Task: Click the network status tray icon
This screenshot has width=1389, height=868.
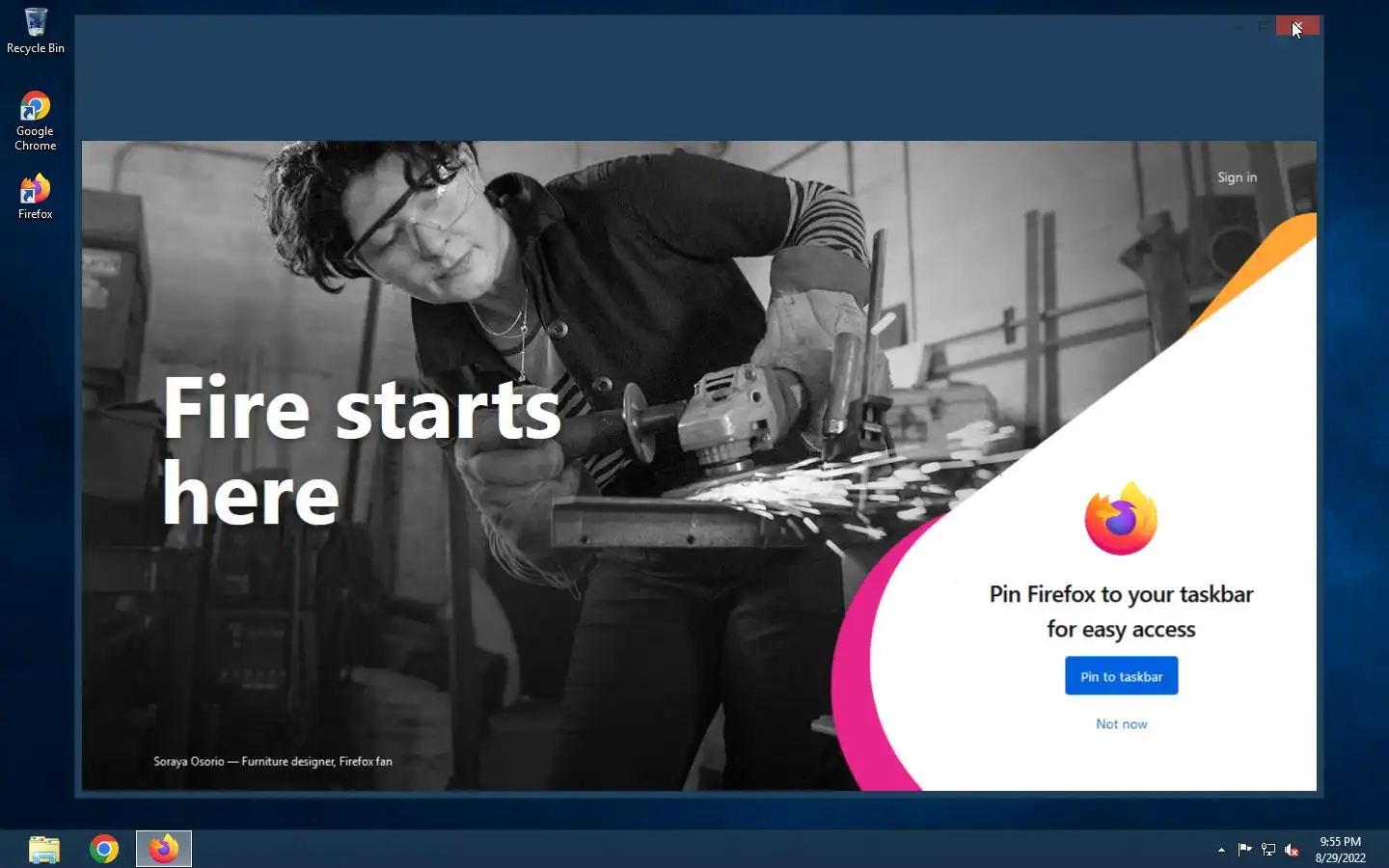Action: pos(1268,850)
